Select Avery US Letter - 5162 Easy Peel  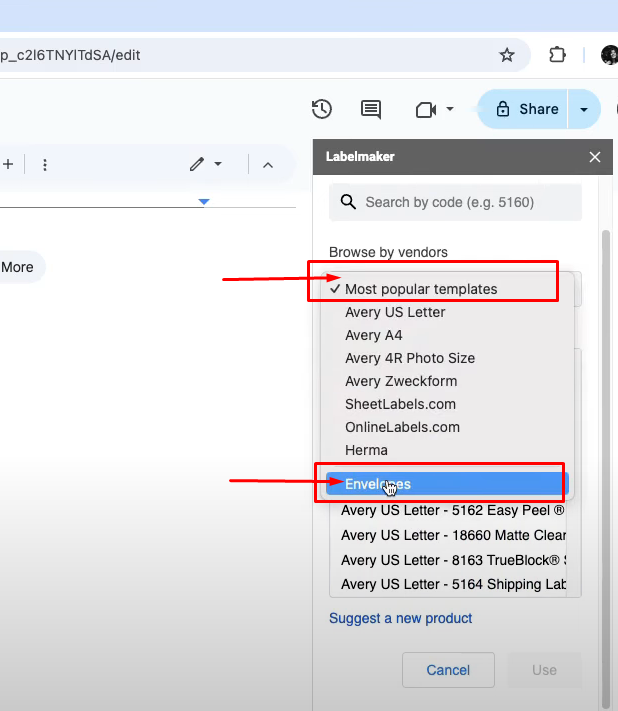pos(453,511)
